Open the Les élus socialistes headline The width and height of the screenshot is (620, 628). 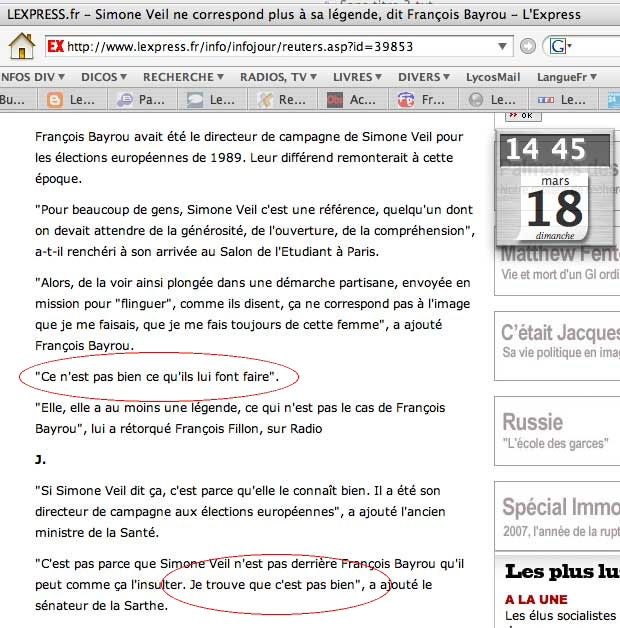(x=560, y=616)
